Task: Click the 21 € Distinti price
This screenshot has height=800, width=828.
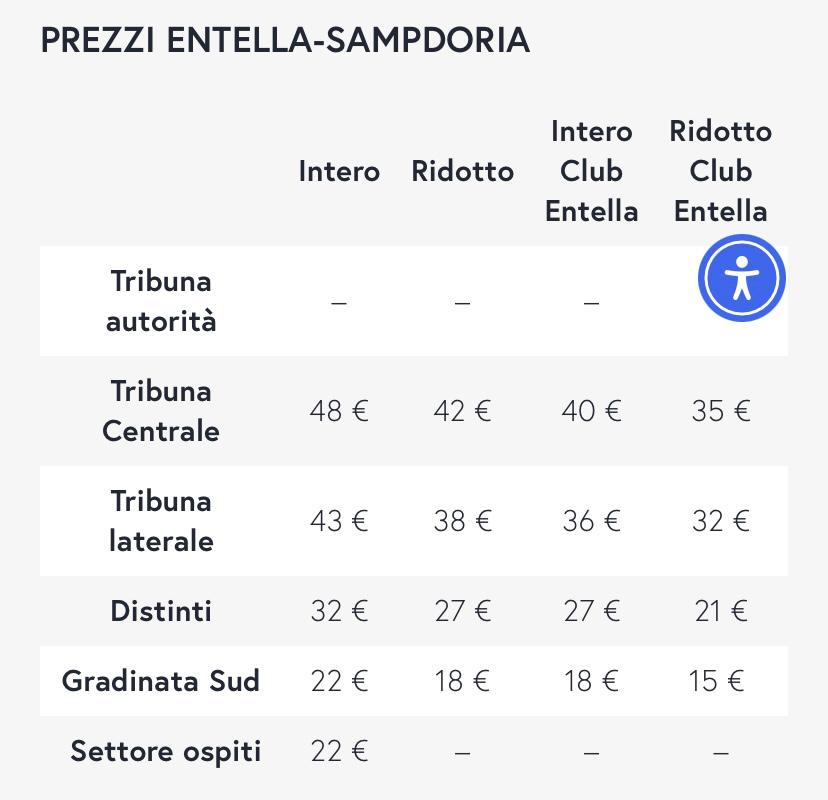Action: click(x=720, y=611)
